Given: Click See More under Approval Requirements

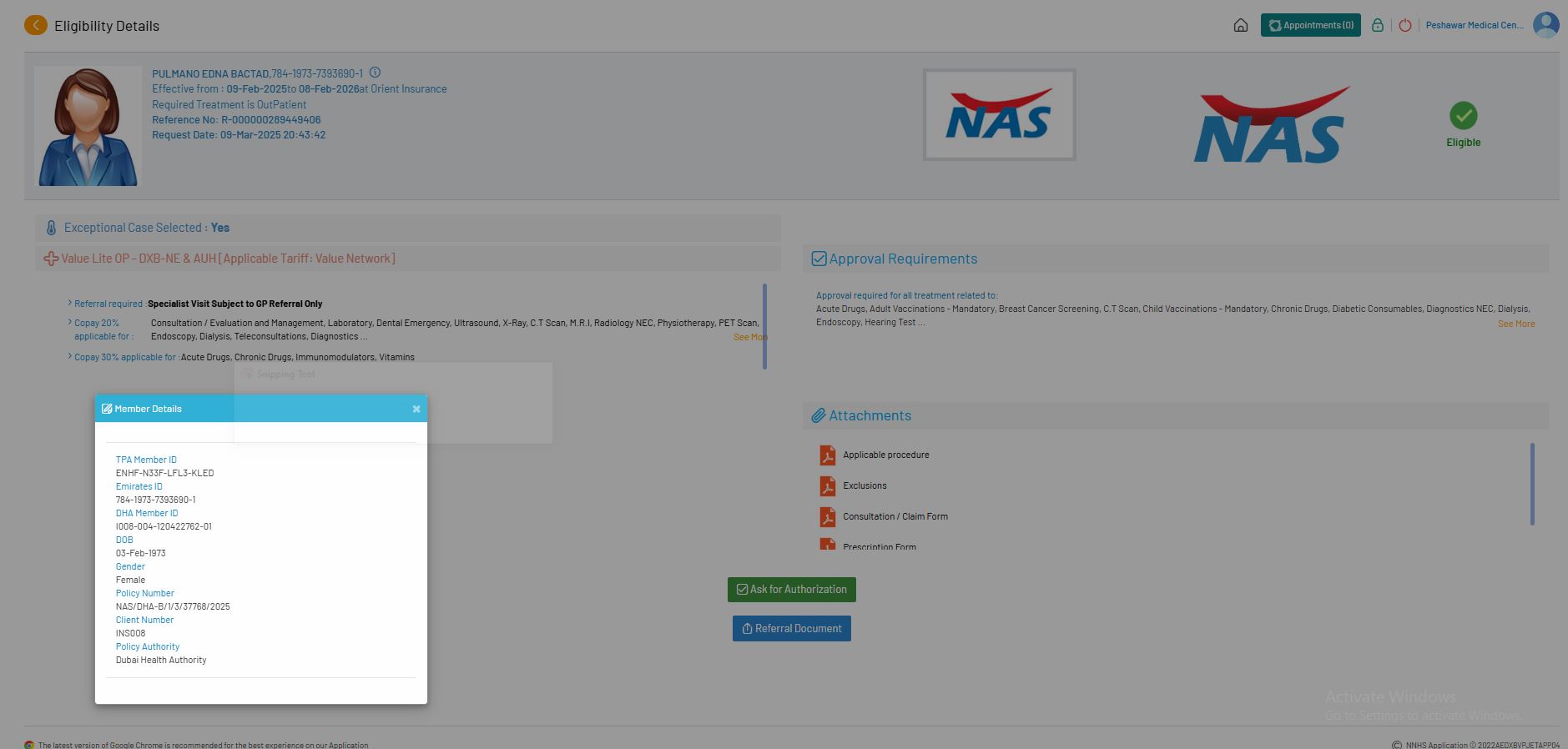Looking at the screenshot, I should pyautogui.click(x=1516, y=324).
